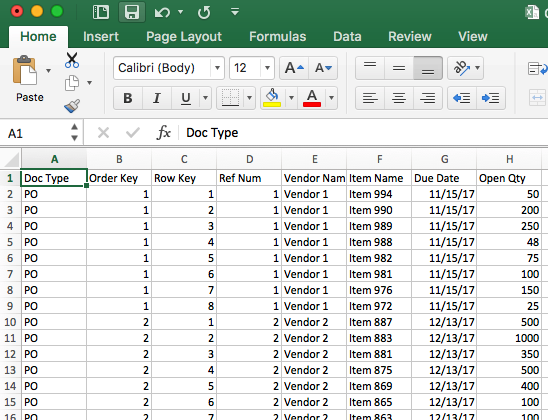Toggle Center horizontal alignment
This screenshot has height=420, width=548.
coord(399,98)
